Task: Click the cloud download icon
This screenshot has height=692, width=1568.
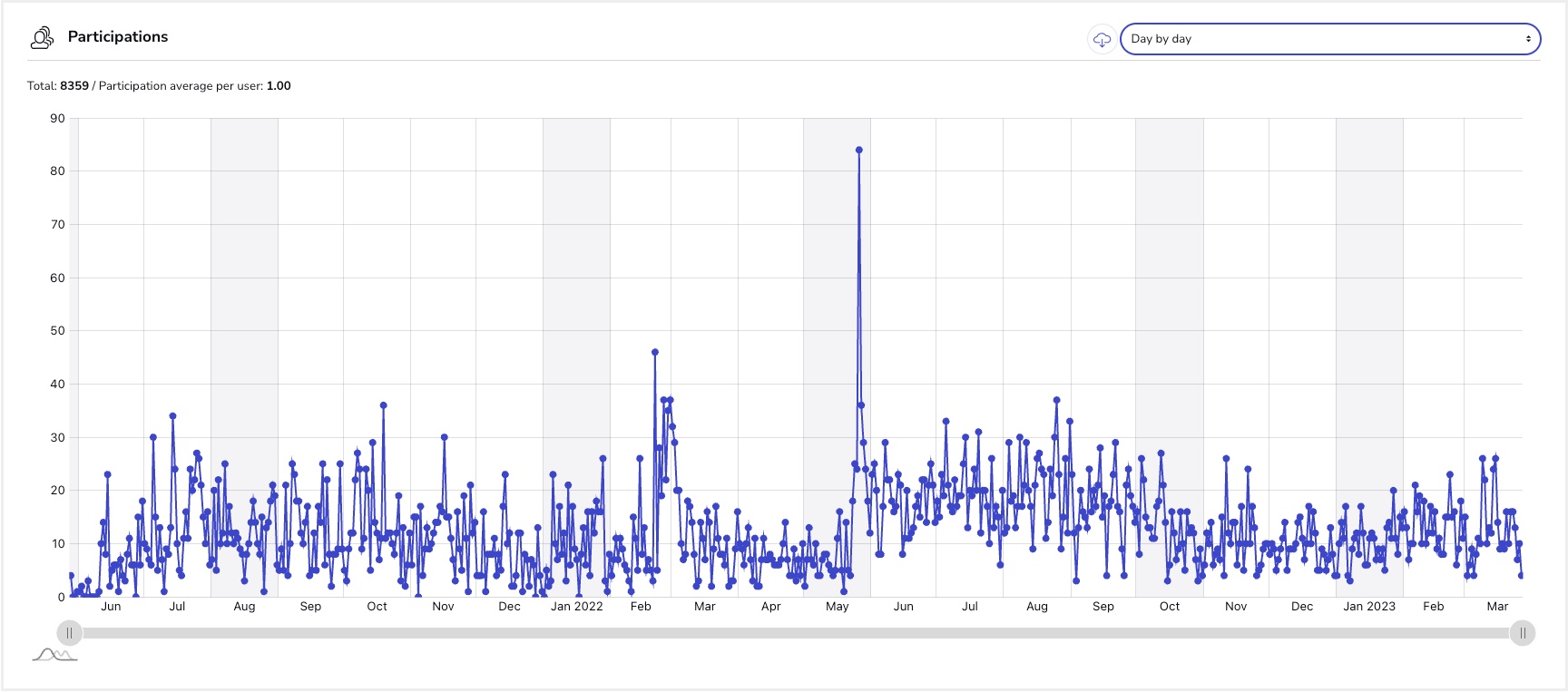Action: 1102,39
